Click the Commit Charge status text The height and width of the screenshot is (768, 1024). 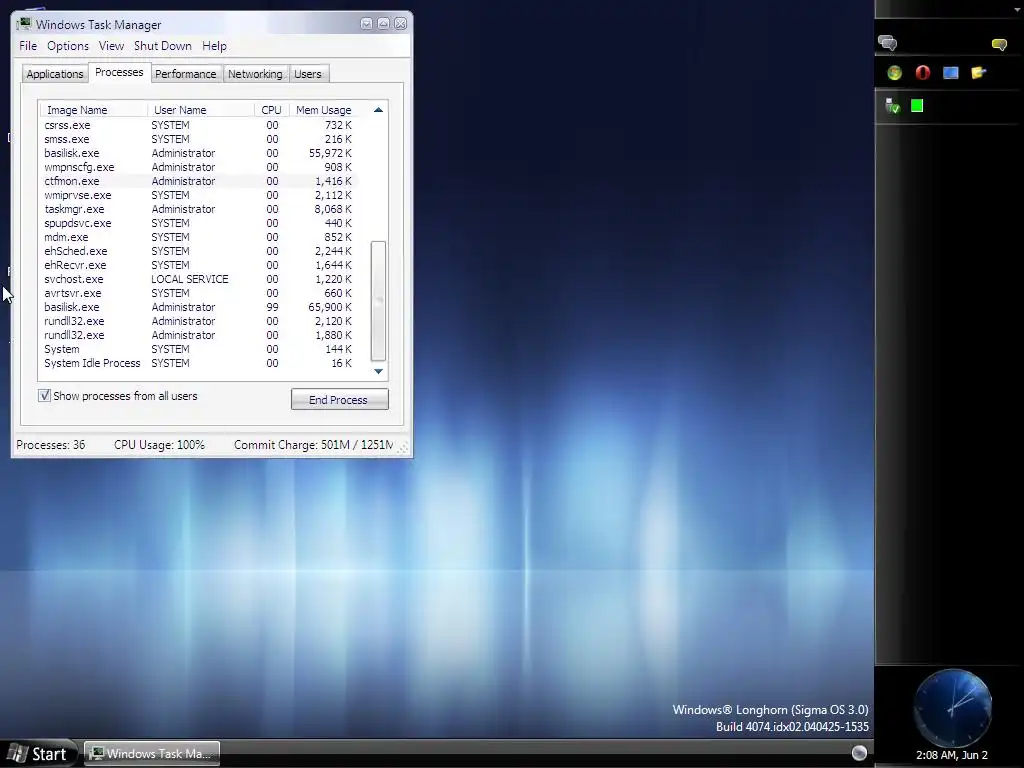313,445
